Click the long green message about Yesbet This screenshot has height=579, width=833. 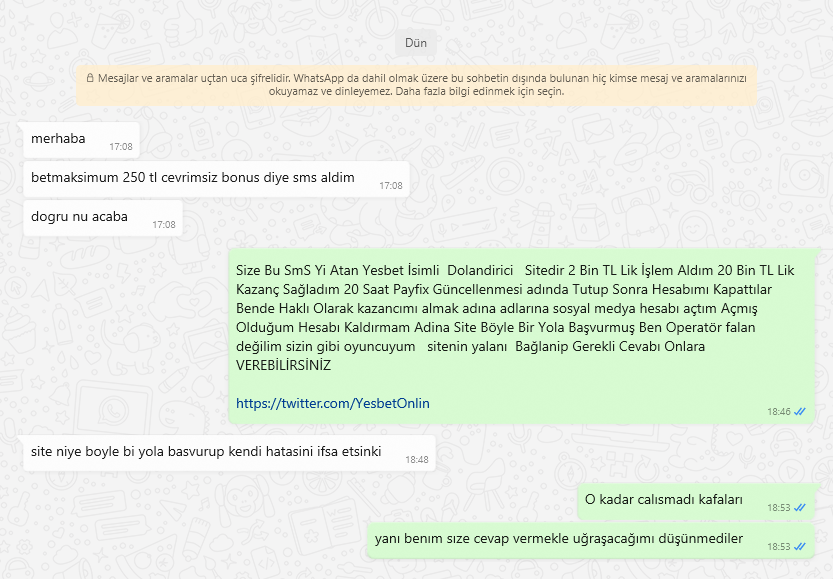pos(522,336)
